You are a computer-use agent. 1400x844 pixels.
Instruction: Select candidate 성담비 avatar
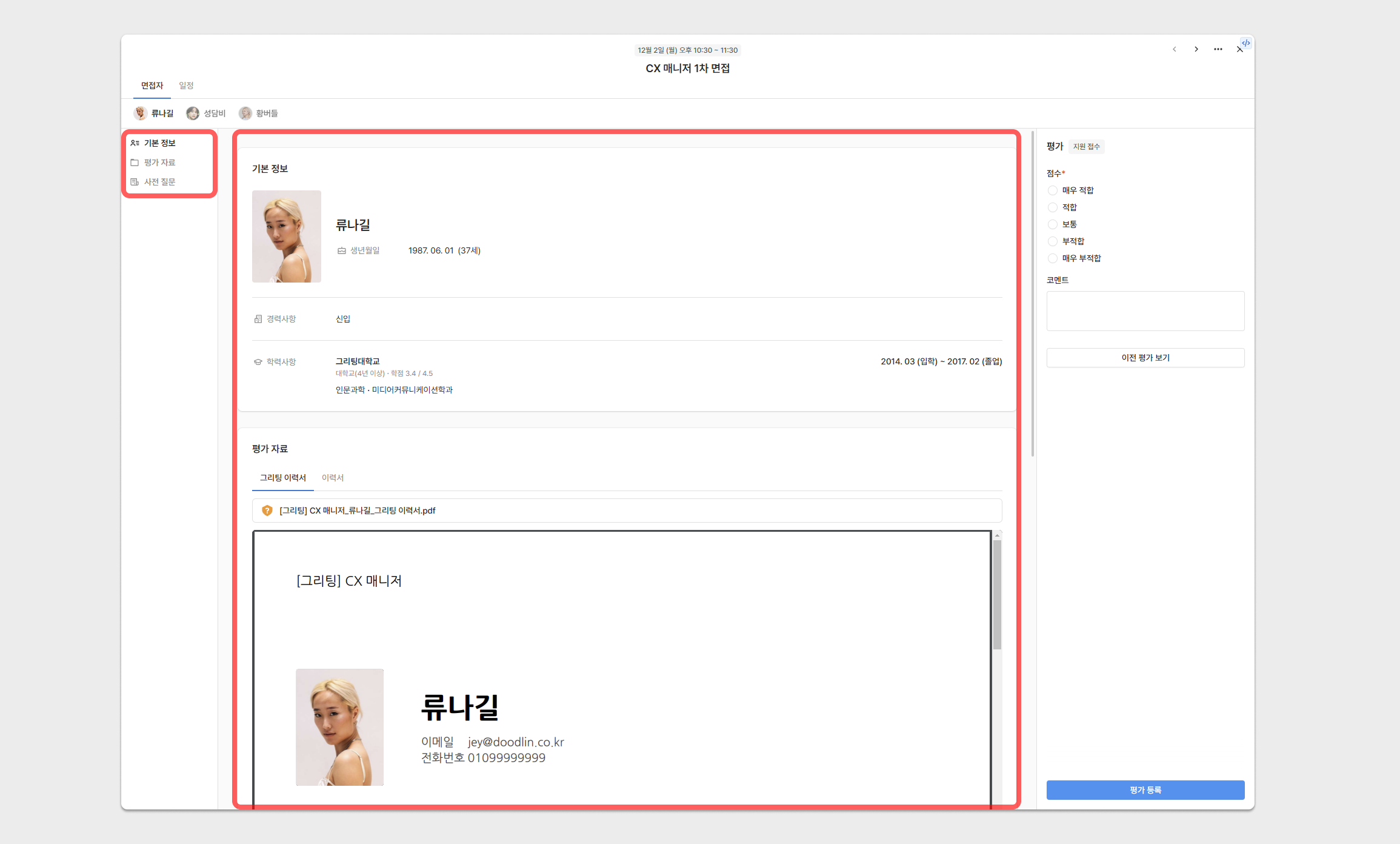pos(193,113)
